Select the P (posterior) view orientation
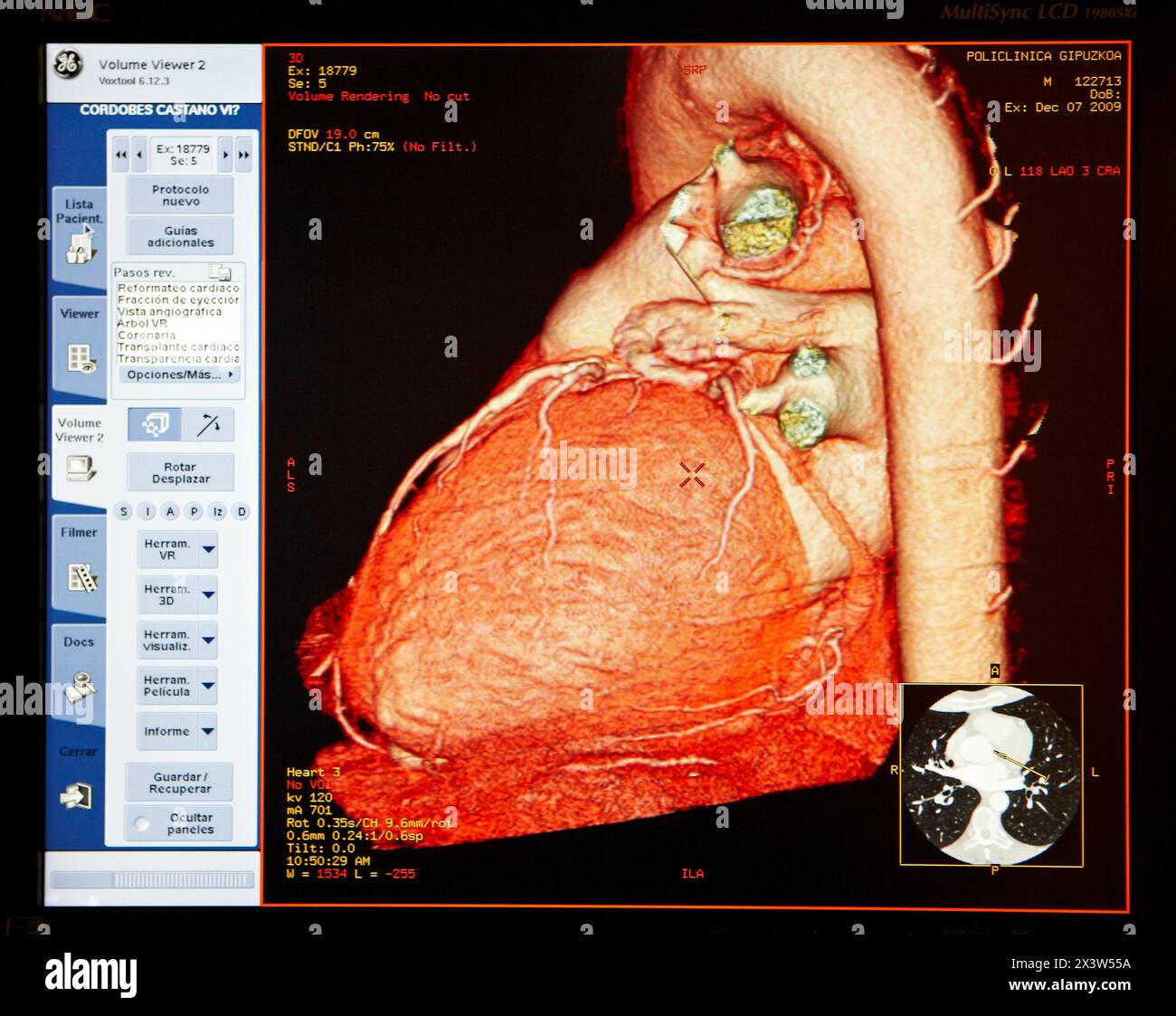Viewport: 1176px width, 1016px height. 194,511
